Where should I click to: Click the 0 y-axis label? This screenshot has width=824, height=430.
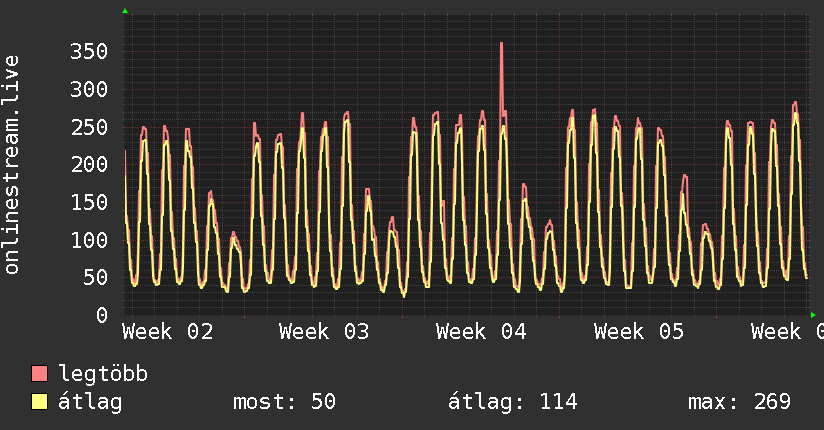(102, 315)
